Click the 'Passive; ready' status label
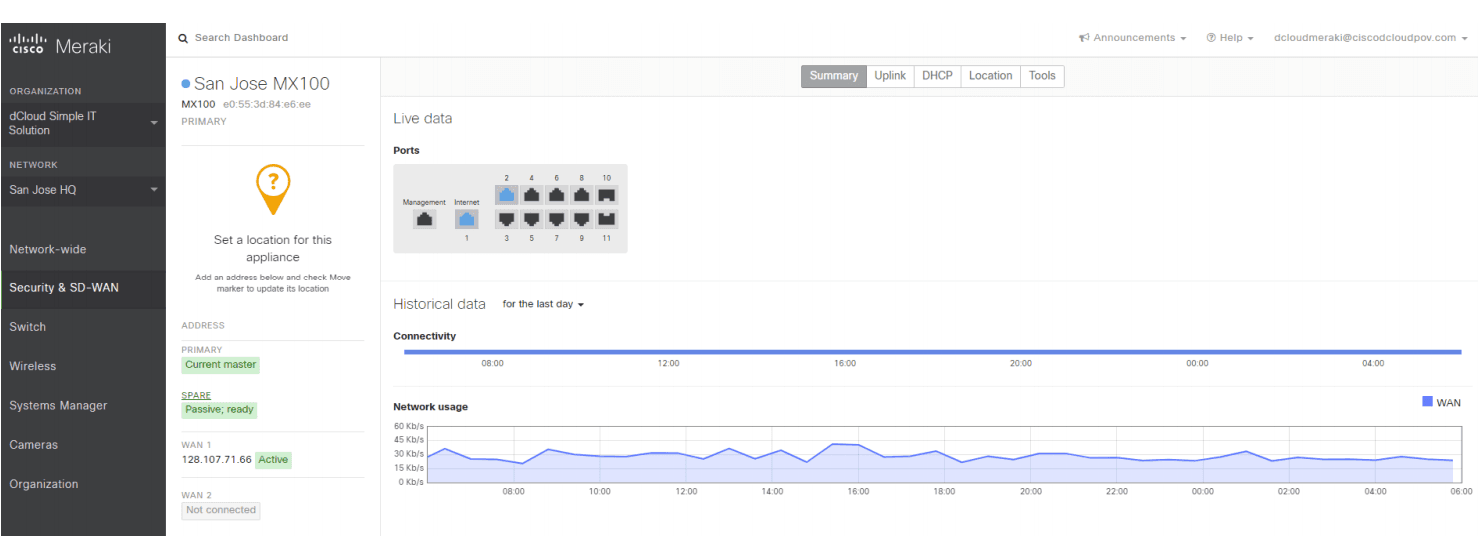The width and height of the screenshot is (1479, 538). pos(220,410)
